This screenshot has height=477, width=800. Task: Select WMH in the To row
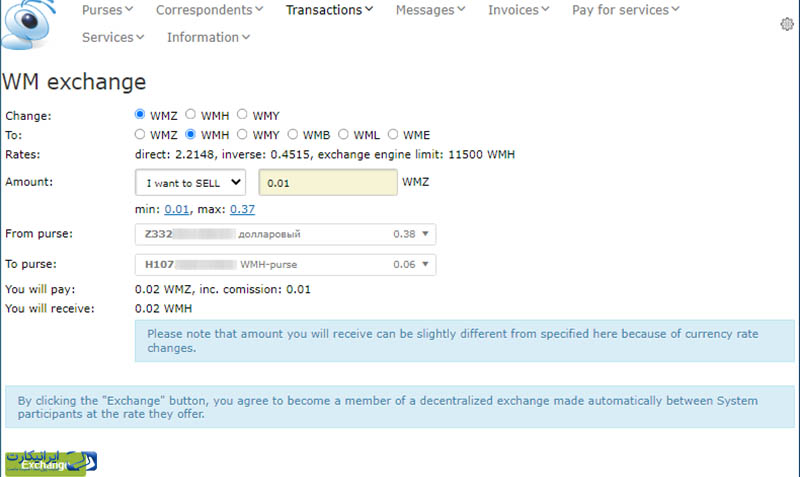(x=190, y=134)
